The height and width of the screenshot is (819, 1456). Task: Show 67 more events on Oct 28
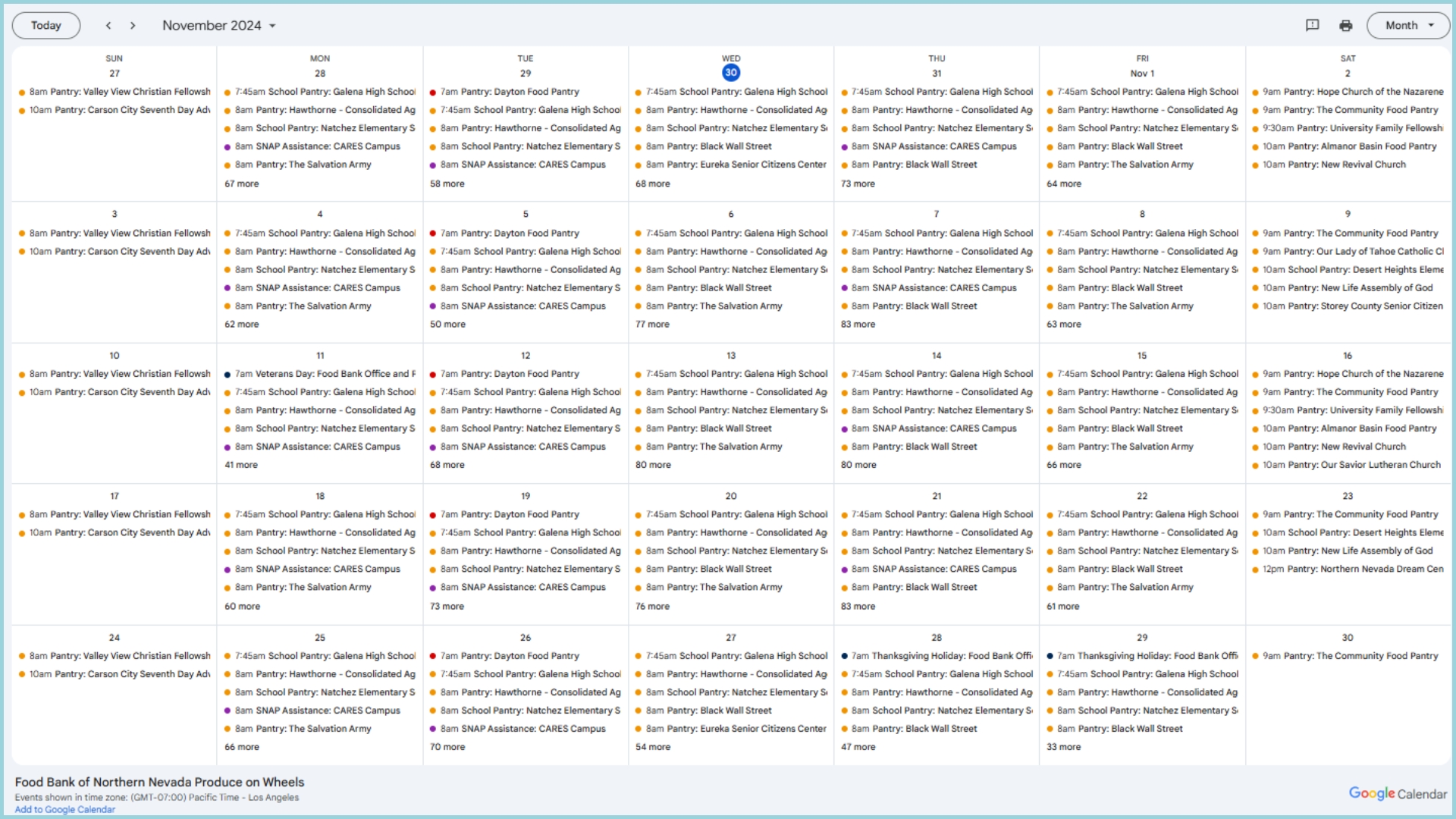[242, 184]
